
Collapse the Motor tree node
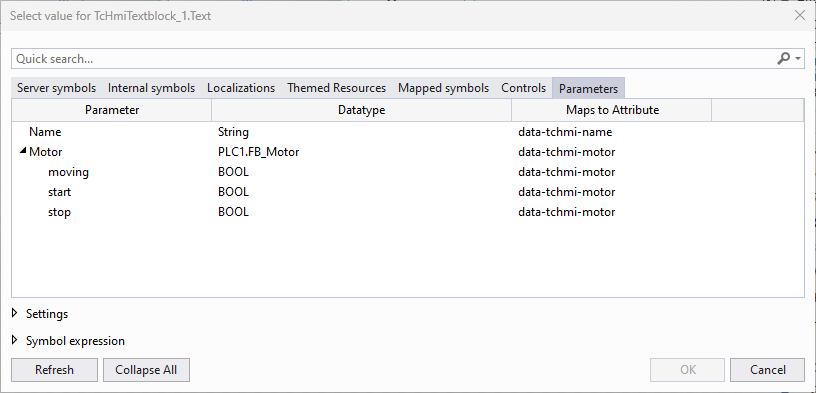[22, 151]
